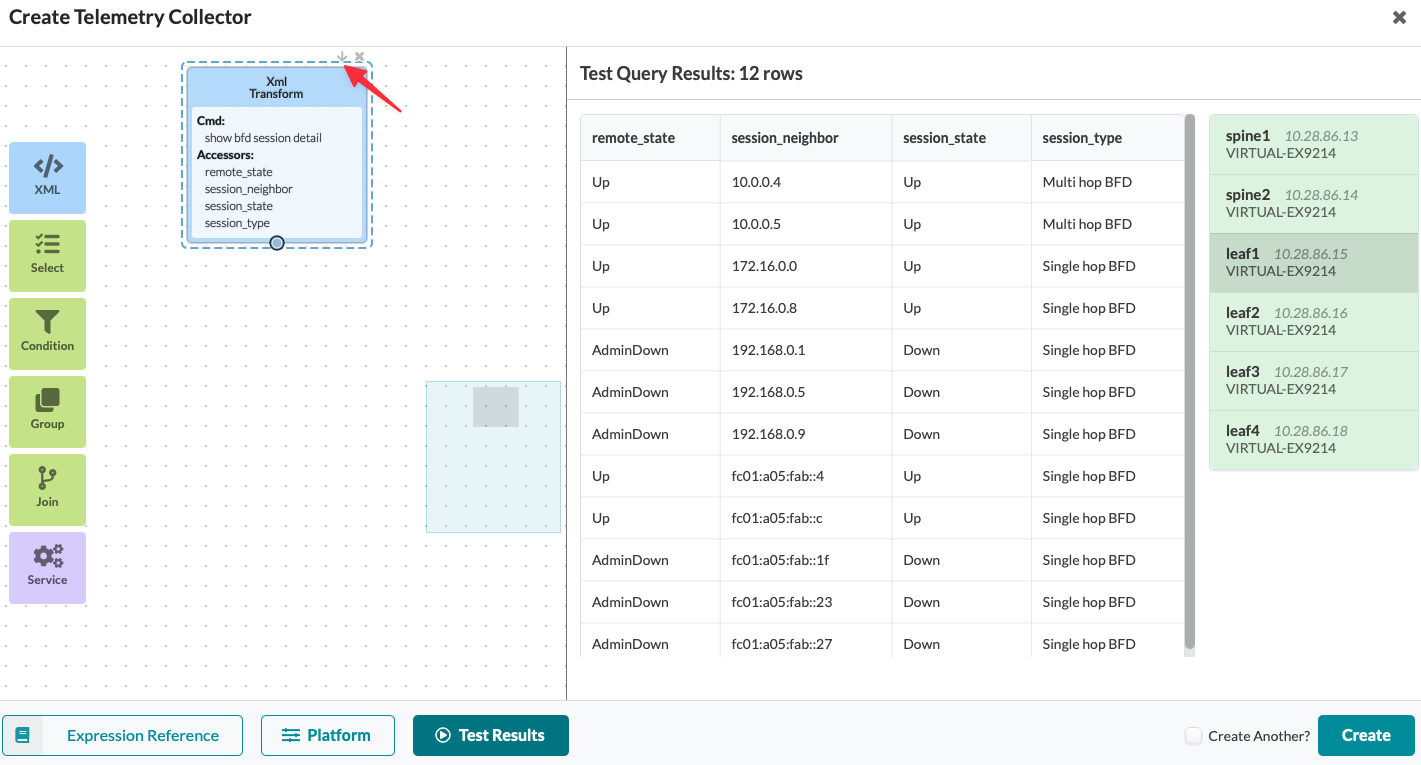
Task: Click the session_type column header
Action: [x=1107, y=138]
